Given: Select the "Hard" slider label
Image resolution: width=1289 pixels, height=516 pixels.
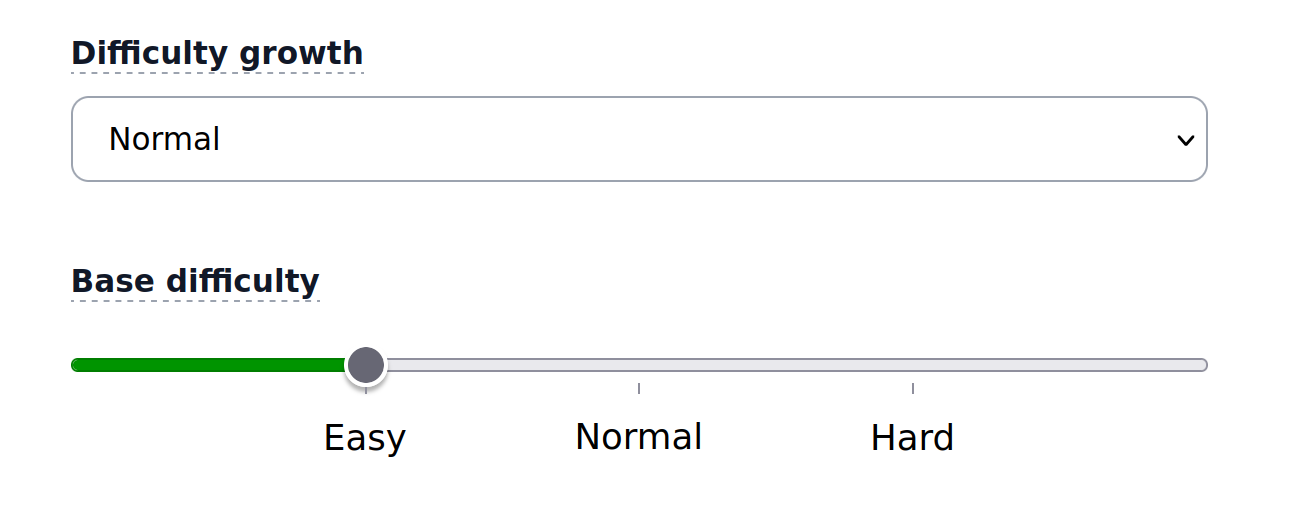Looking at the screenshot, I should [x=912, y=438].
